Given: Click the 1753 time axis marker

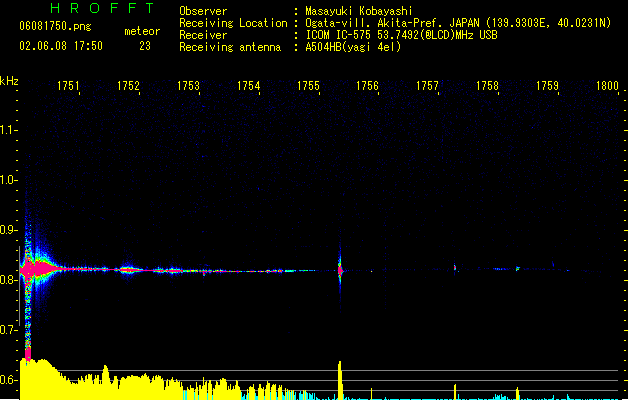Looking at the screenshot, I should [188, 86].
